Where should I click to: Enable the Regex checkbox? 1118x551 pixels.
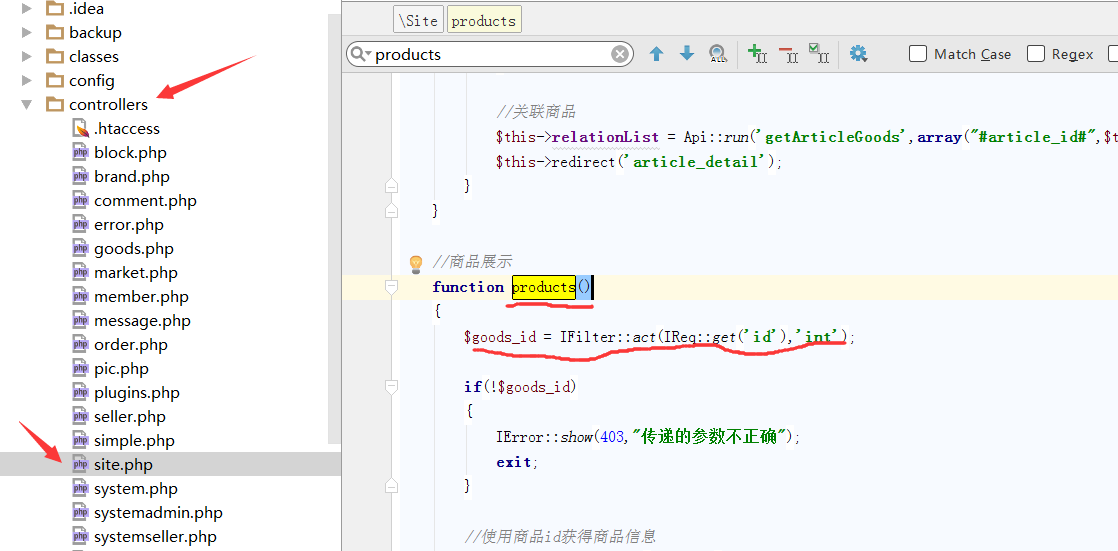point(1035,54)
